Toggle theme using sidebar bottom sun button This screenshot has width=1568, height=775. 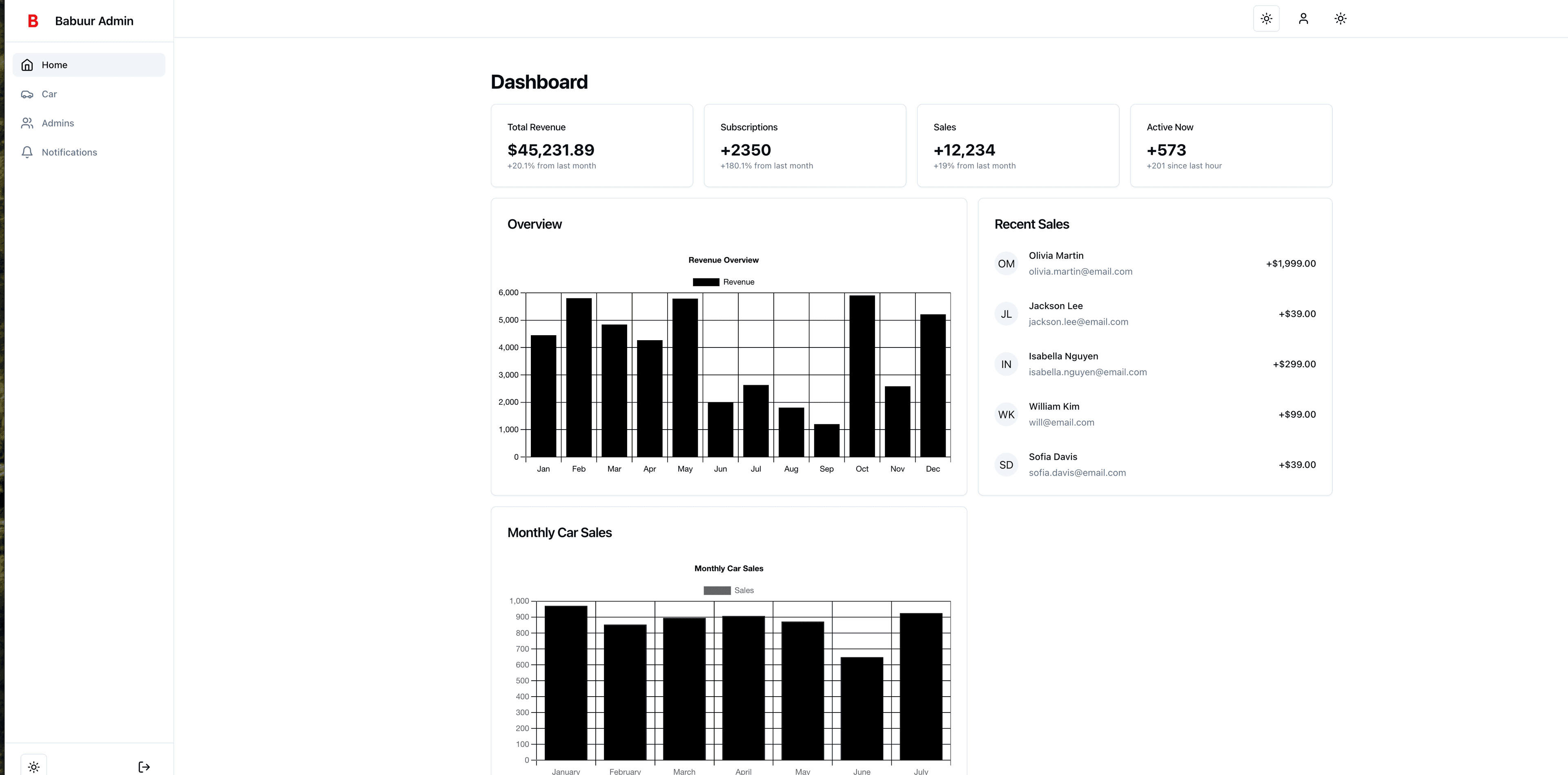coord(34,766)
